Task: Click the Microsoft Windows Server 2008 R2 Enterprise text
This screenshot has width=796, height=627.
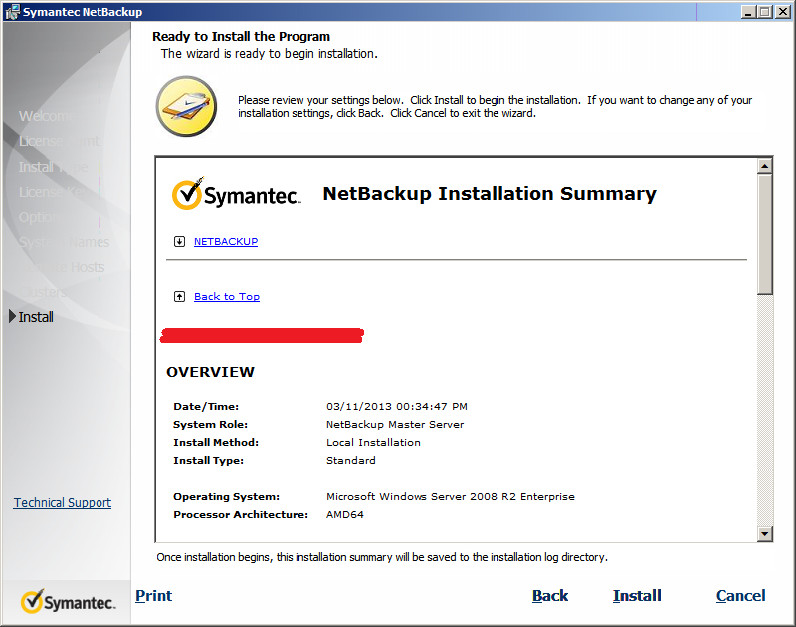Action: pos(450,497)
